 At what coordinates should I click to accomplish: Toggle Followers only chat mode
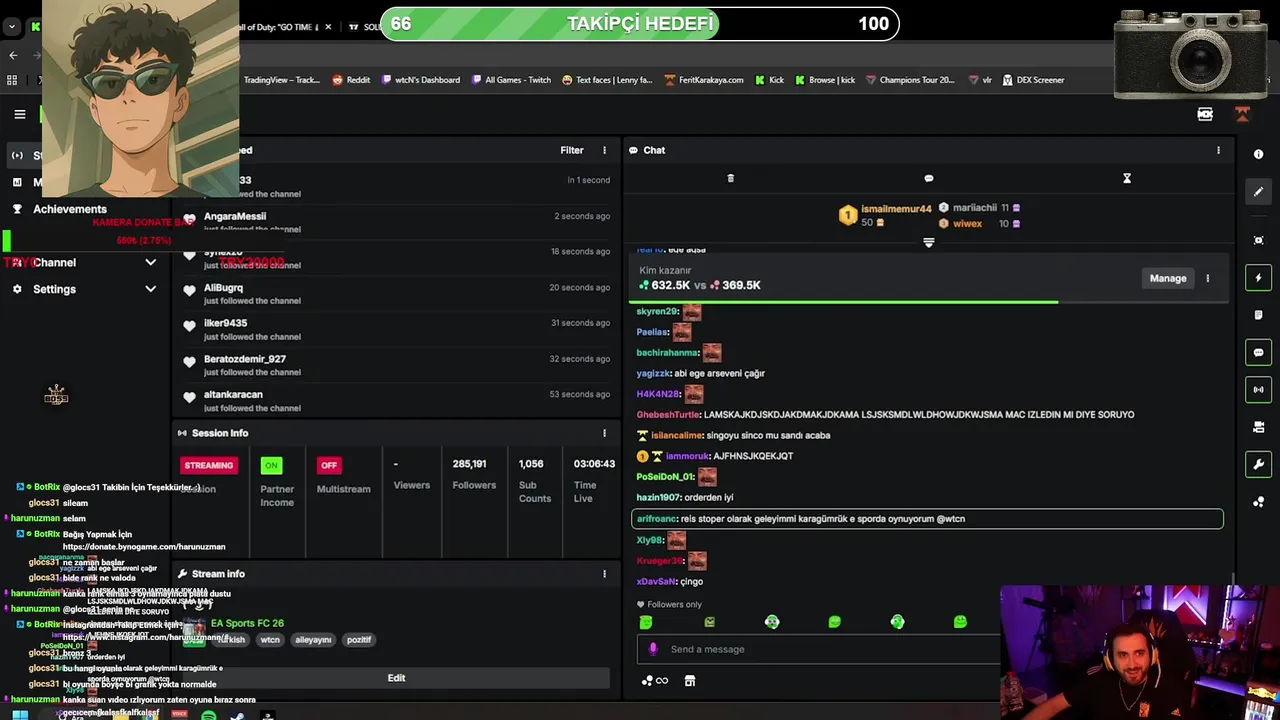click(x=669, y=604)
